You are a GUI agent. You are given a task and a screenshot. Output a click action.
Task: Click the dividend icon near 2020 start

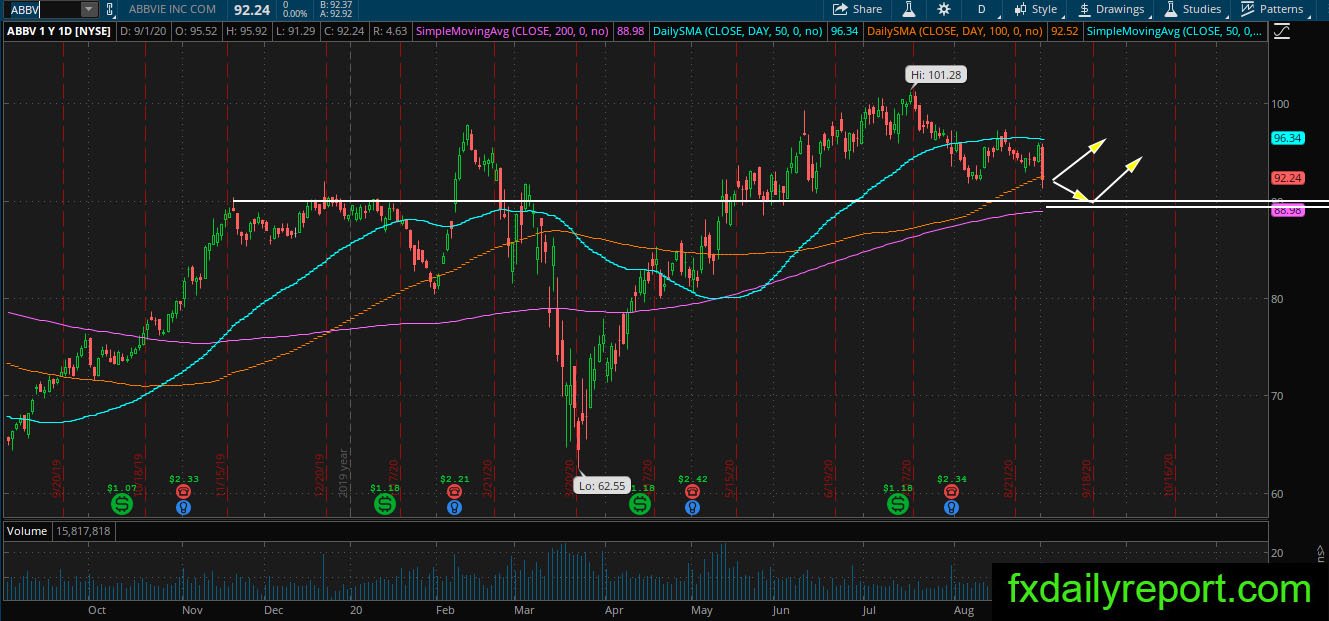385,505
